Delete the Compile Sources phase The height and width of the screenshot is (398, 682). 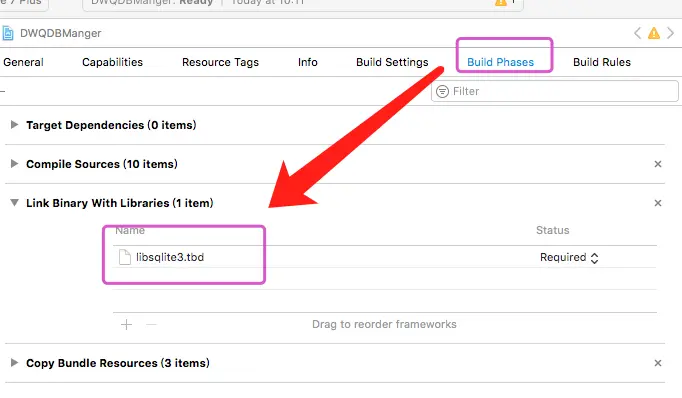(658, 164)
